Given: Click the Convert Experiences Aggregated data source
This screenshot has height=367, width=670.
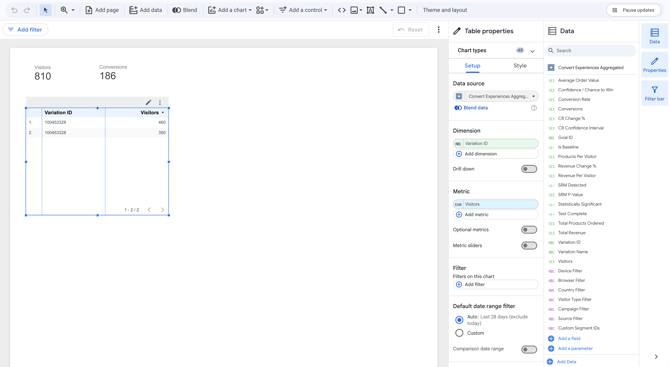Looking at the screenshot, I should coord(586,68).
